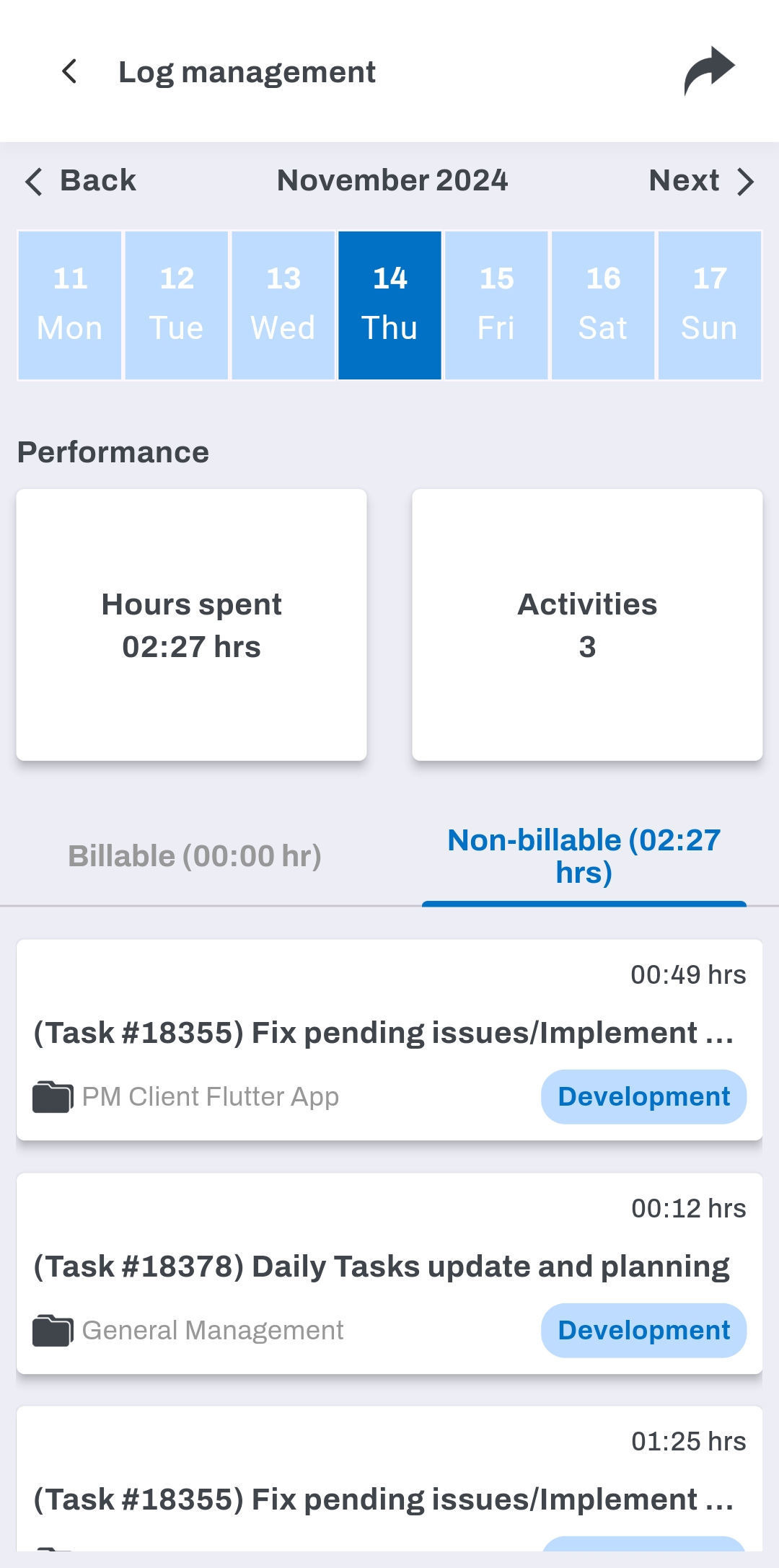Screen dimensions: 779x1568
Task: Open the Activities card
Action: 587,625
